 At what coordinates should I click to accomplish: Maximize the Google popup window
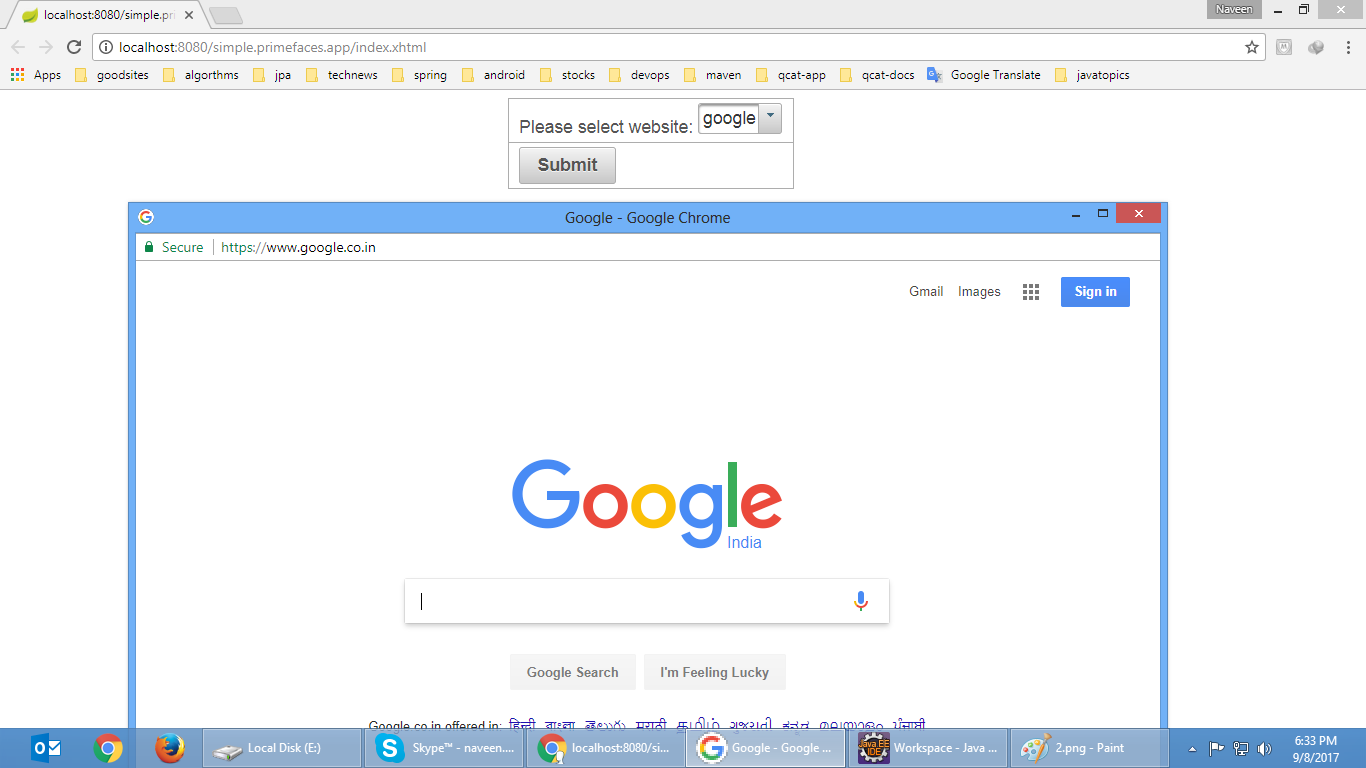tap(1103, 214)
